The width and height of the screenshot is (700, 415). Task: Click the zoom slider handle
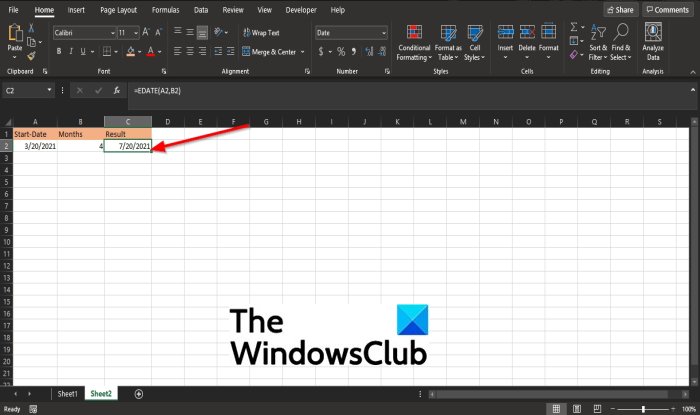tap(643, 409)
